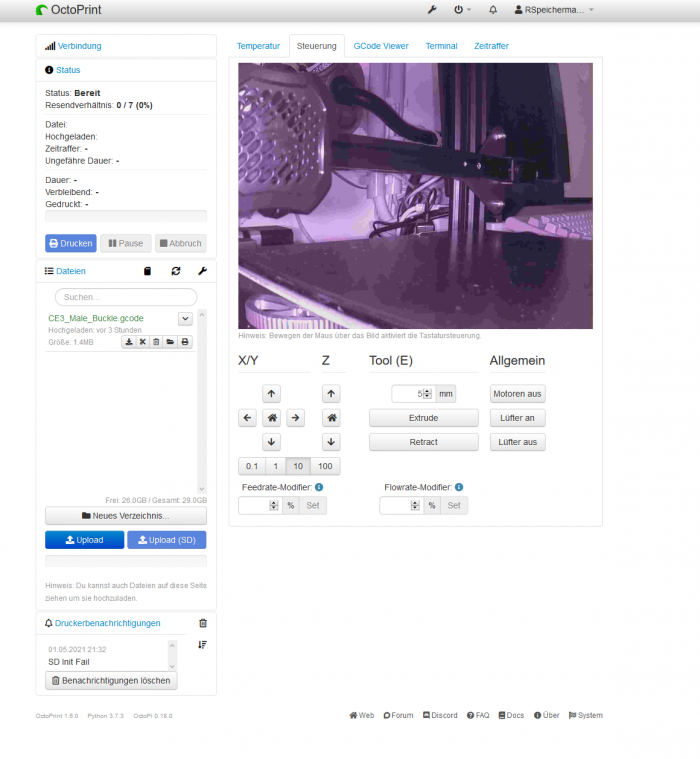Expand CE3_Male_Buckle.gcode details chevron
The width and height of the screenshot is (700, 759).
[185, 319]
